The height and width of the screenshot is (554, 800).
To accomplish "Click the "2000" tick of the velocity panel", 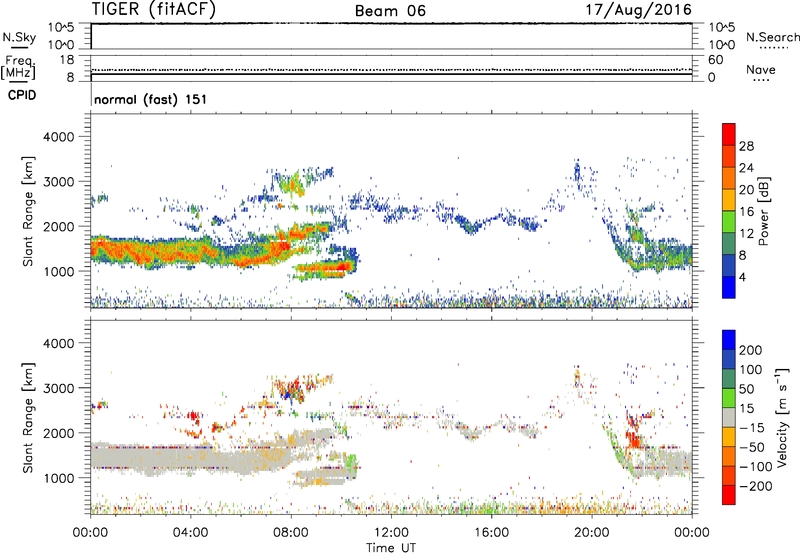I will pos(59,433).
